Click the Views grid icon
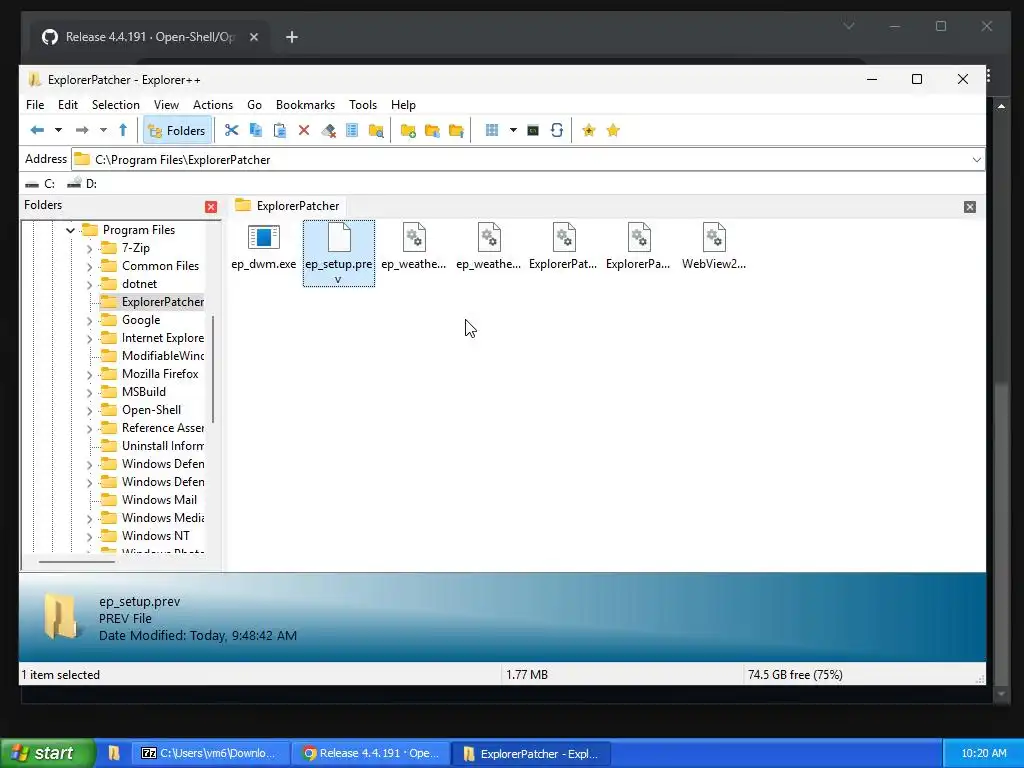Image resolution: width=1024 pixels, height=768 pixels. coord(492,131)
